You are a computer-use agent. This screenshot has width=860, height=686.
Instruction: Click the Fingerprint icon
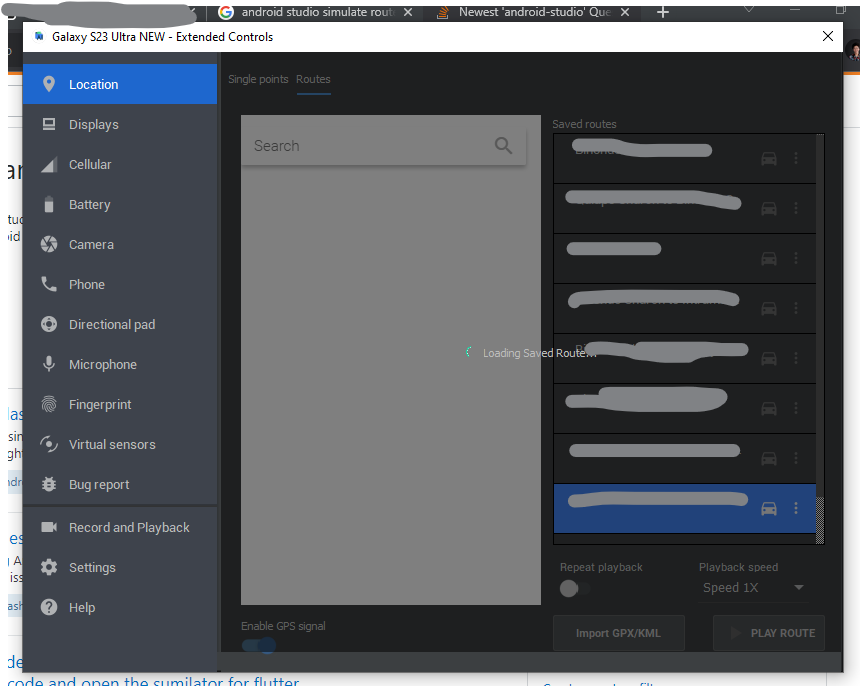(x=48, y=405)
